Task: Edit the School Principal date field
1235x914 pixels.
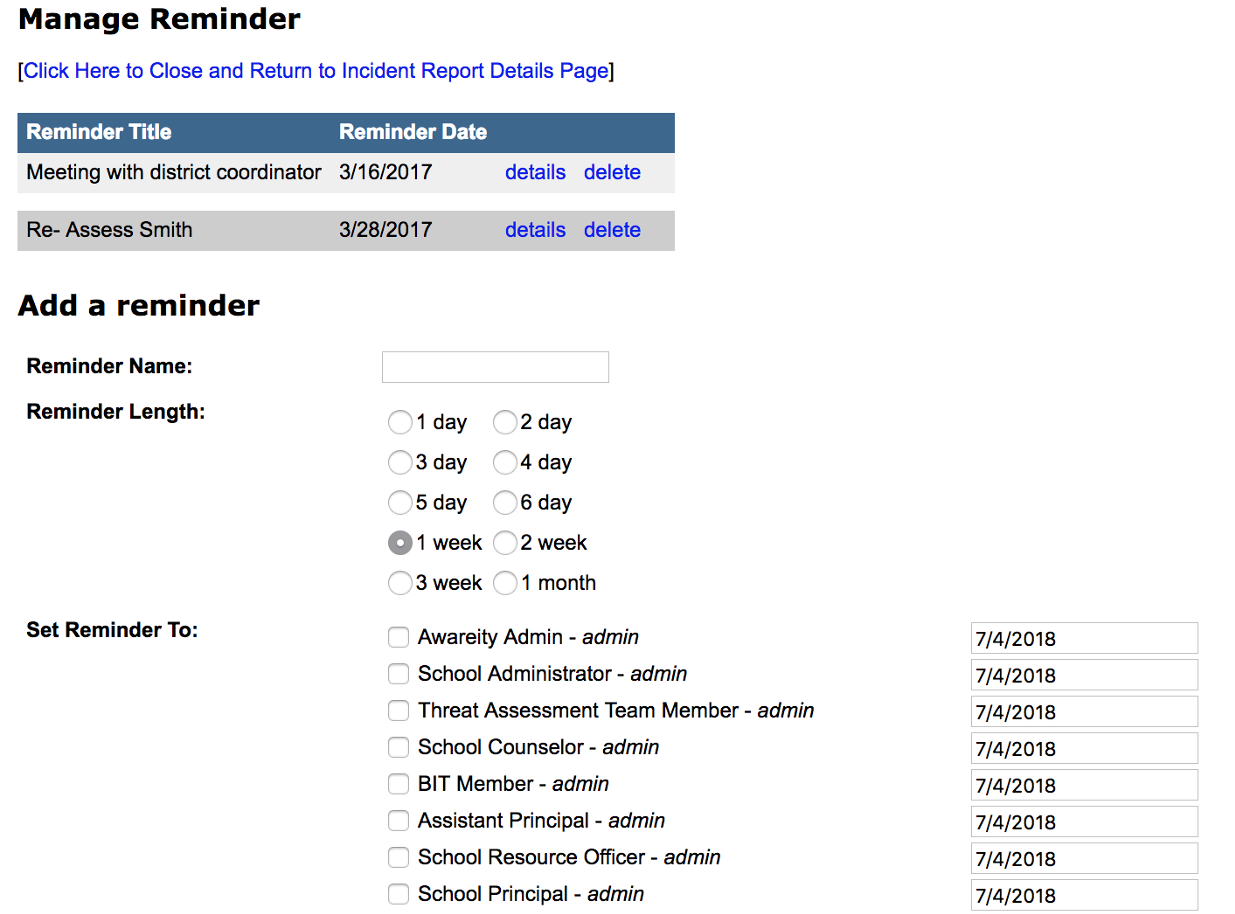Action: [x=1084, y=895]
